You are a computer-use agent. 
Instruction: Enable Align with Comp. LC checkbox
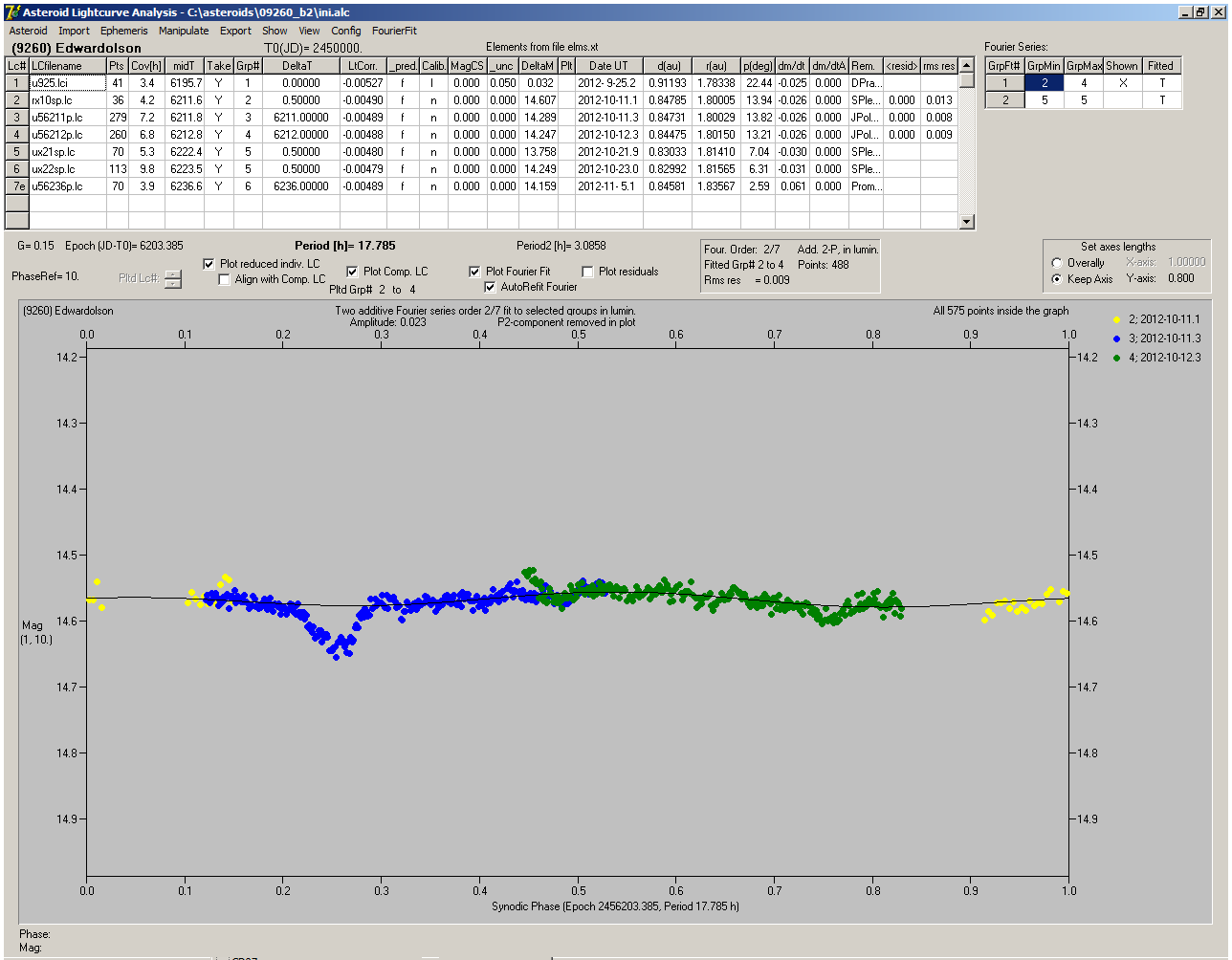tap(225, 279)
